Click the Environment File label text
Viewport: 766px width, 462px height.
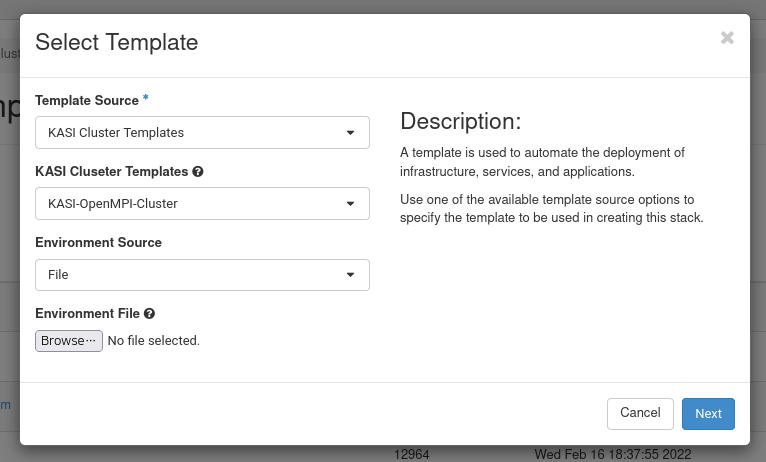(x=87, y=314)
